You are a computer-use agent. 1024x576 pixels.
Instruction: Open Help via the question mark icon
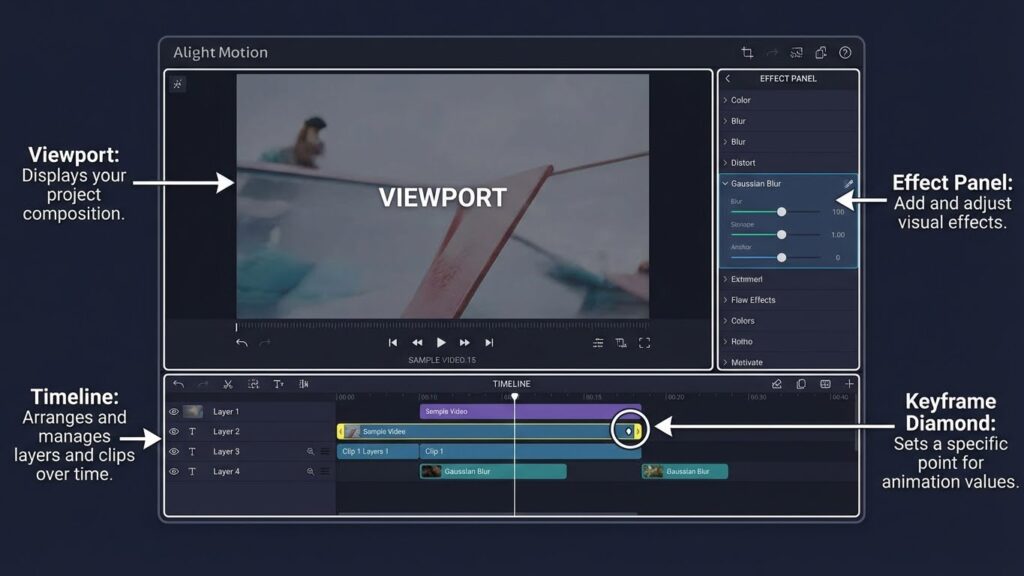845,51
